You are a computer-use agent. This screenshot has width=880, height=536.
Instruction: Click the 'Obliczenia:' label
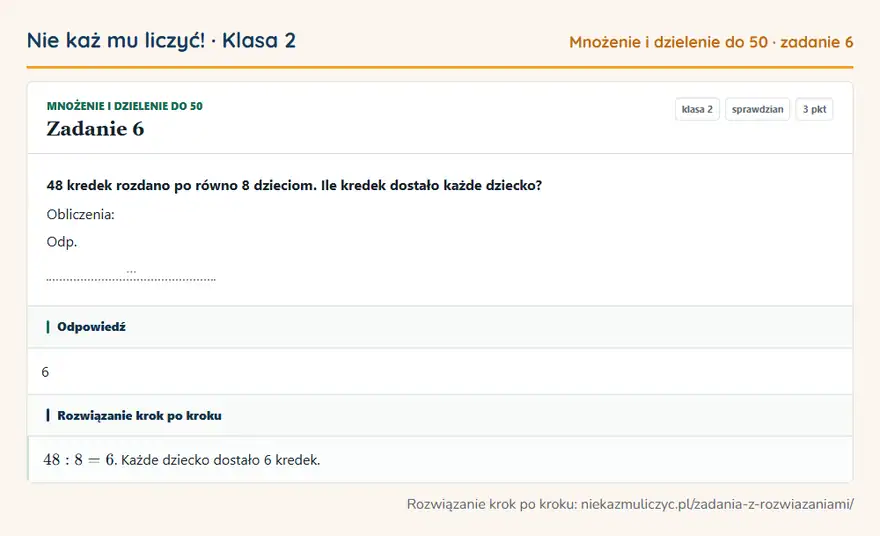pyautogui.click(x=81, y=214)
